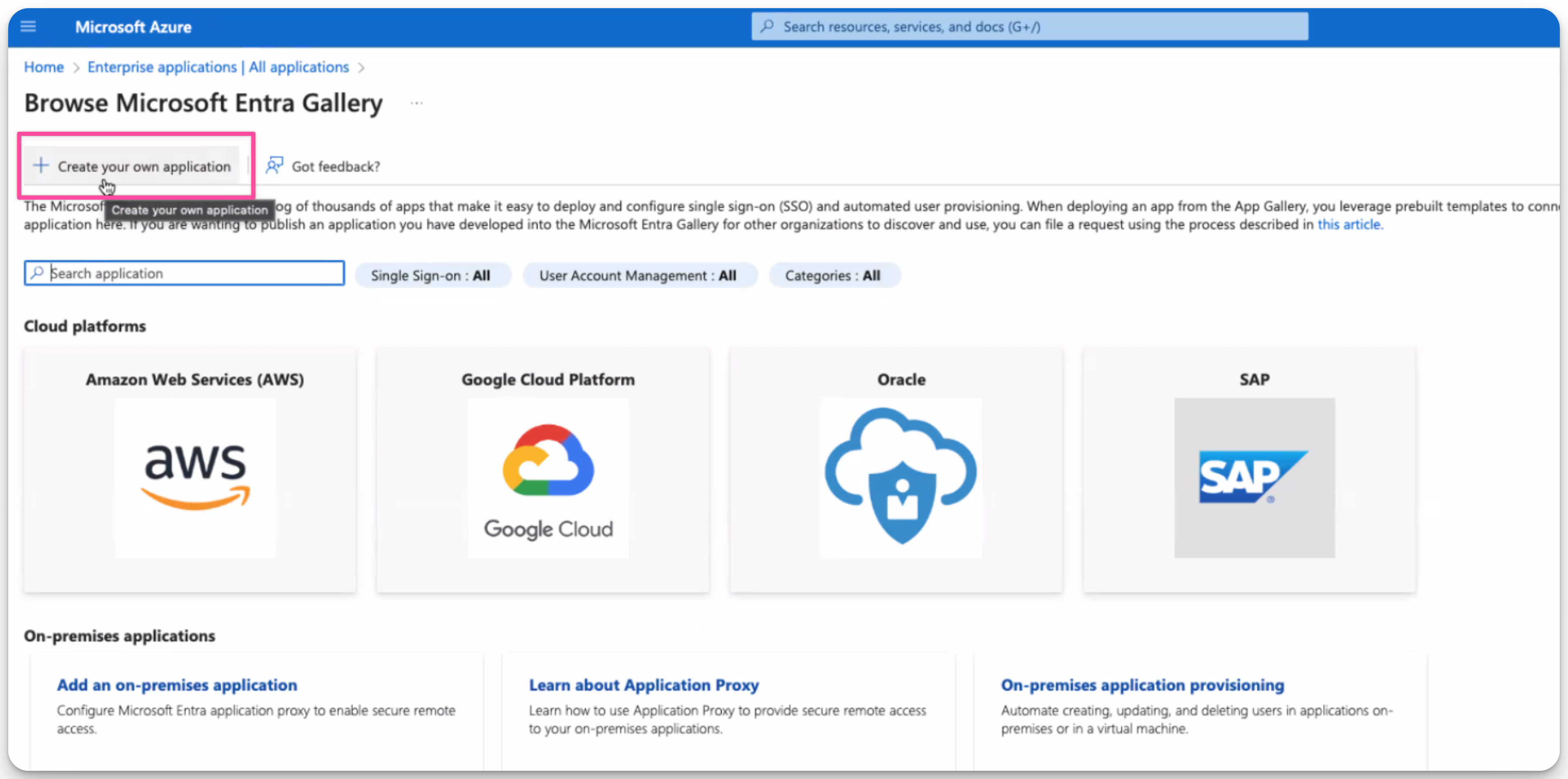Open the ellipsis menu beside the gallery title
Screen dimensions: 1568x779
(417, 103)
